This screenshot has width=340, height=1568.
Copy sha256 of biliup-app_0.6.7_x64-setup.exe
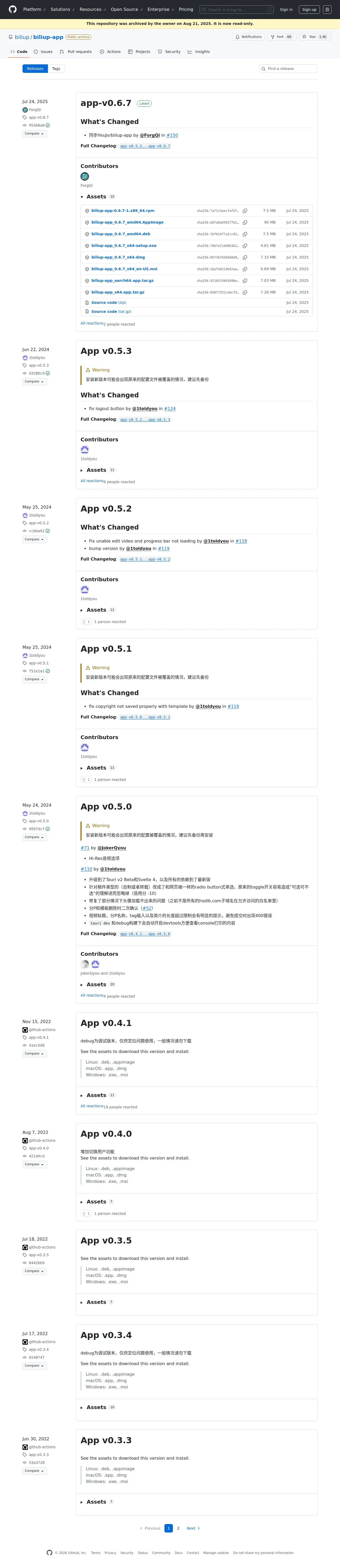(x=245, y=246)
